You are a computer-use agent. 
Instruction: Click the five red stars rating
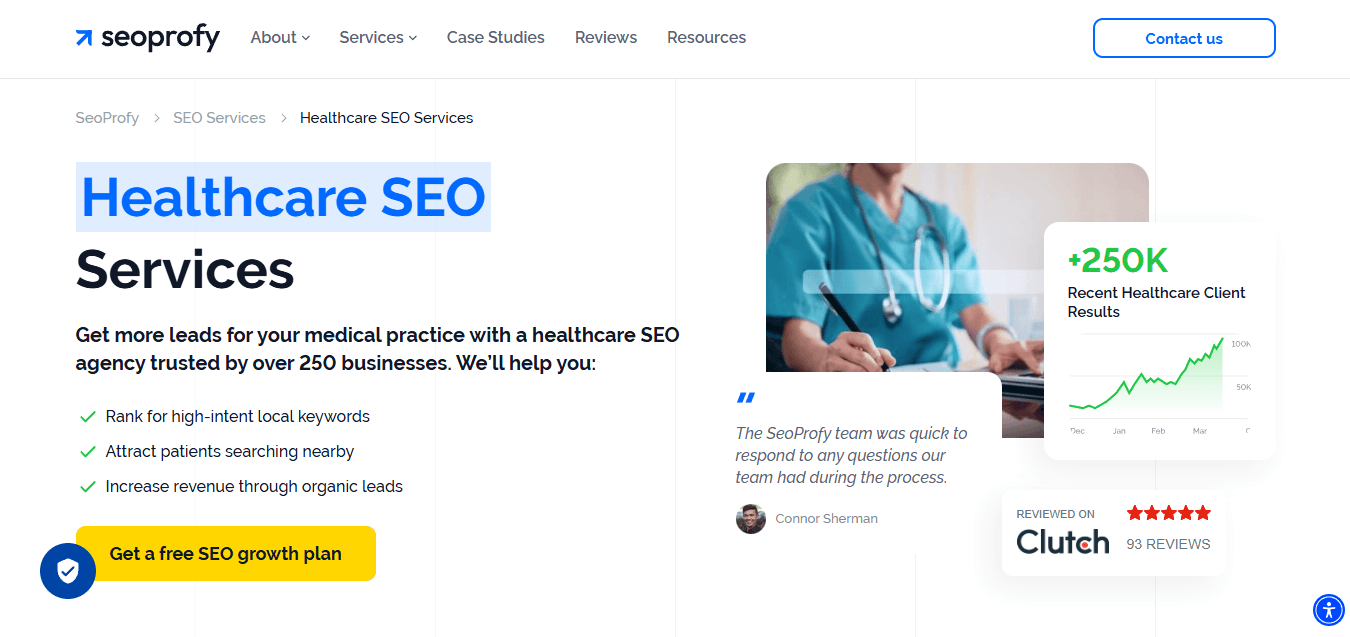1168,512
